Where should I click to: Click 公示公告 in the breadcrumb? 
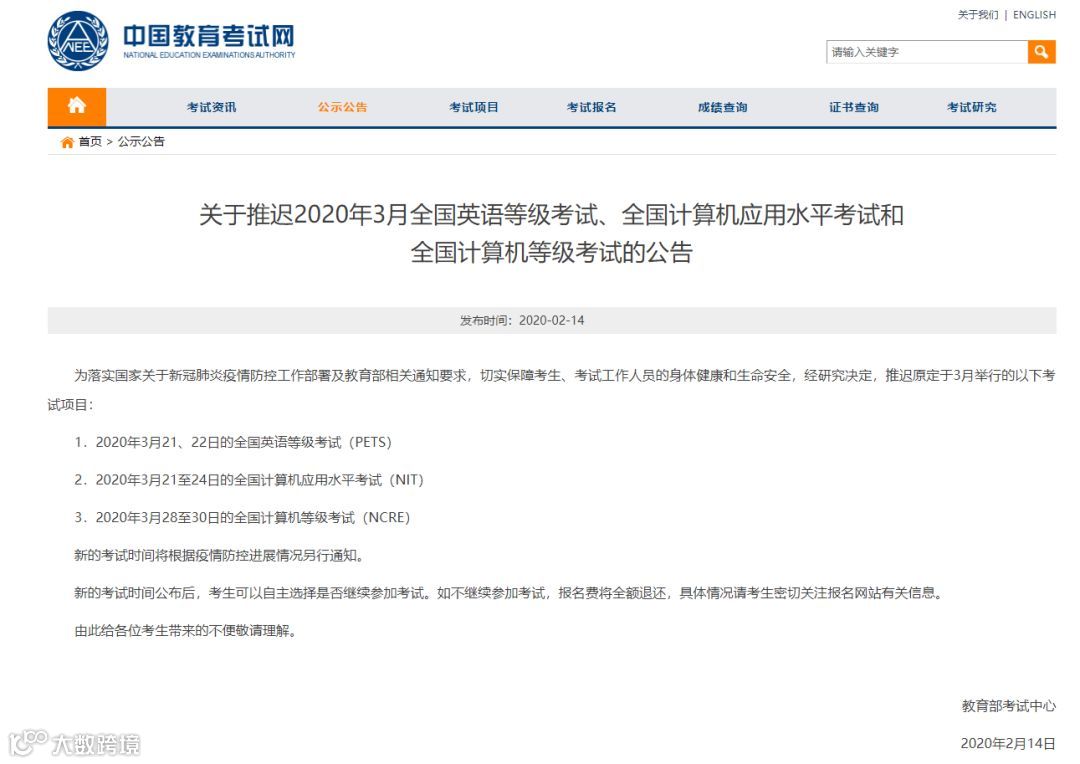(x=141, y=142)
